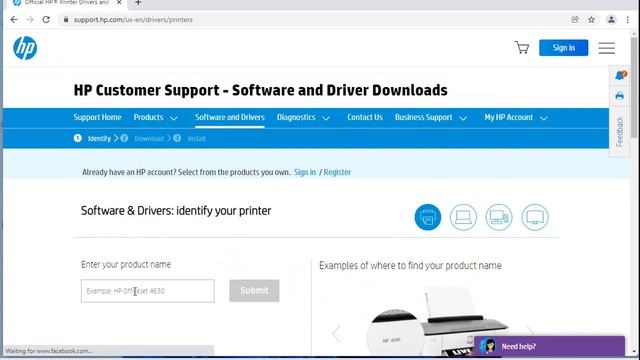Screen dimensions: 640x360
Task: Open the hamburger menu
Action: point(607,48)
